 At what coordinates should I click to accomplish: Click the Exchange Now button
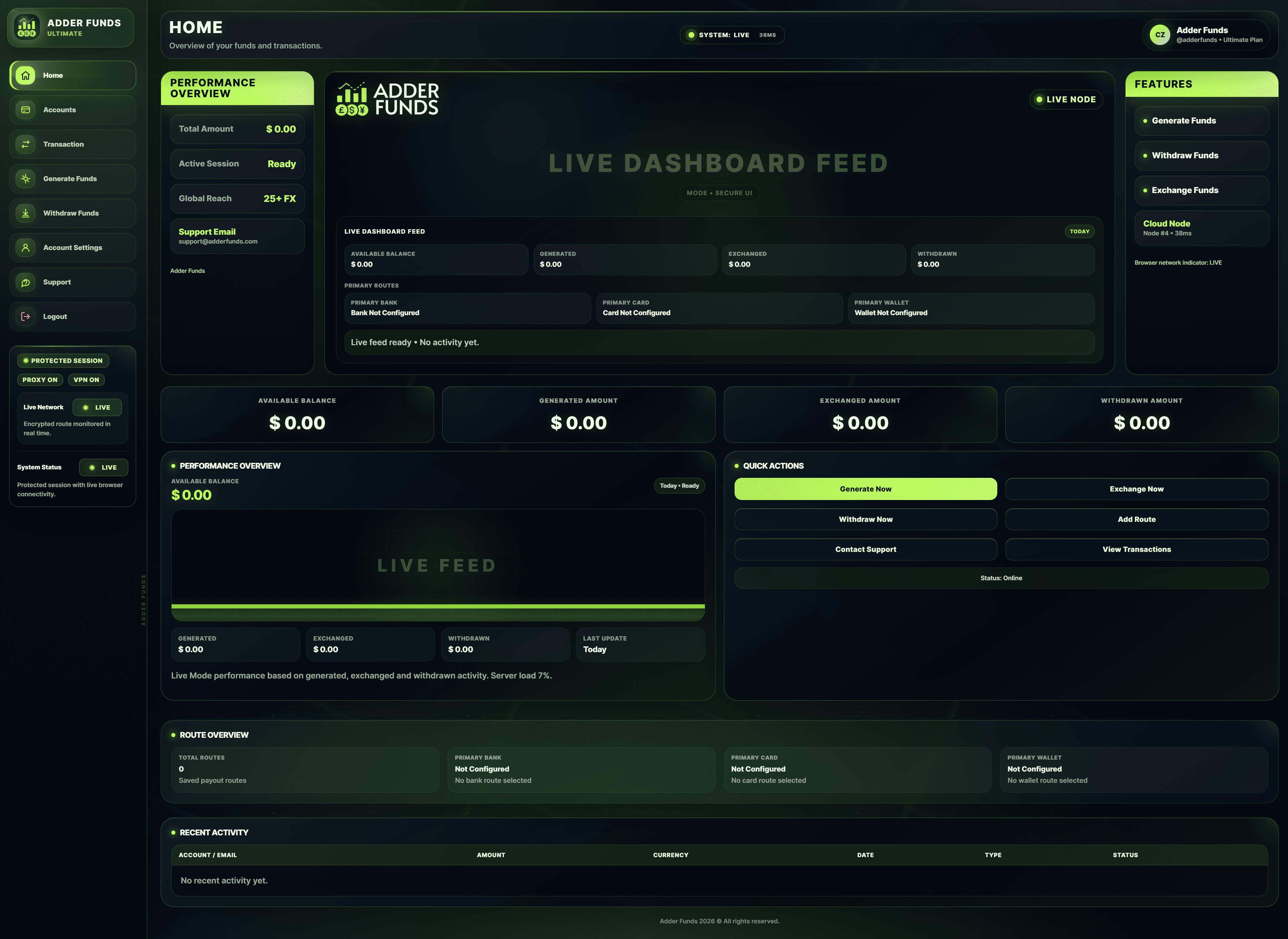click(1136, 489)
